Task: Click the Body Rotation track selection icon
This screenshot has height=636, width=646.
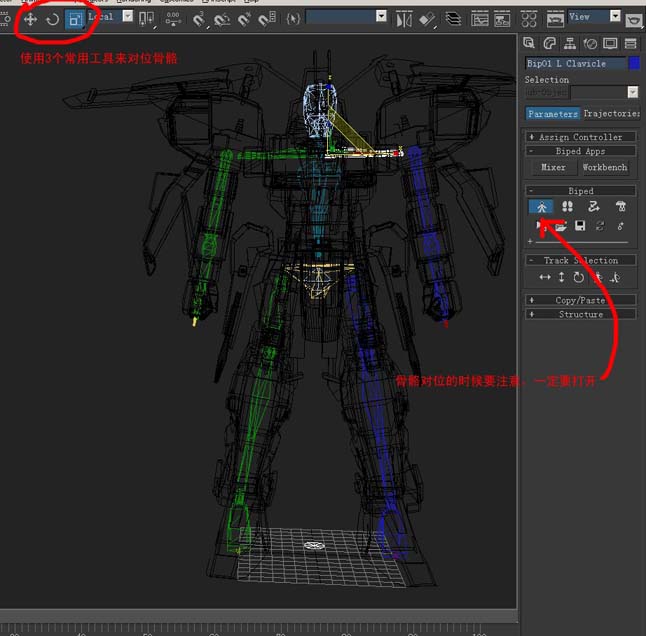Action: (x=579, y=277)
